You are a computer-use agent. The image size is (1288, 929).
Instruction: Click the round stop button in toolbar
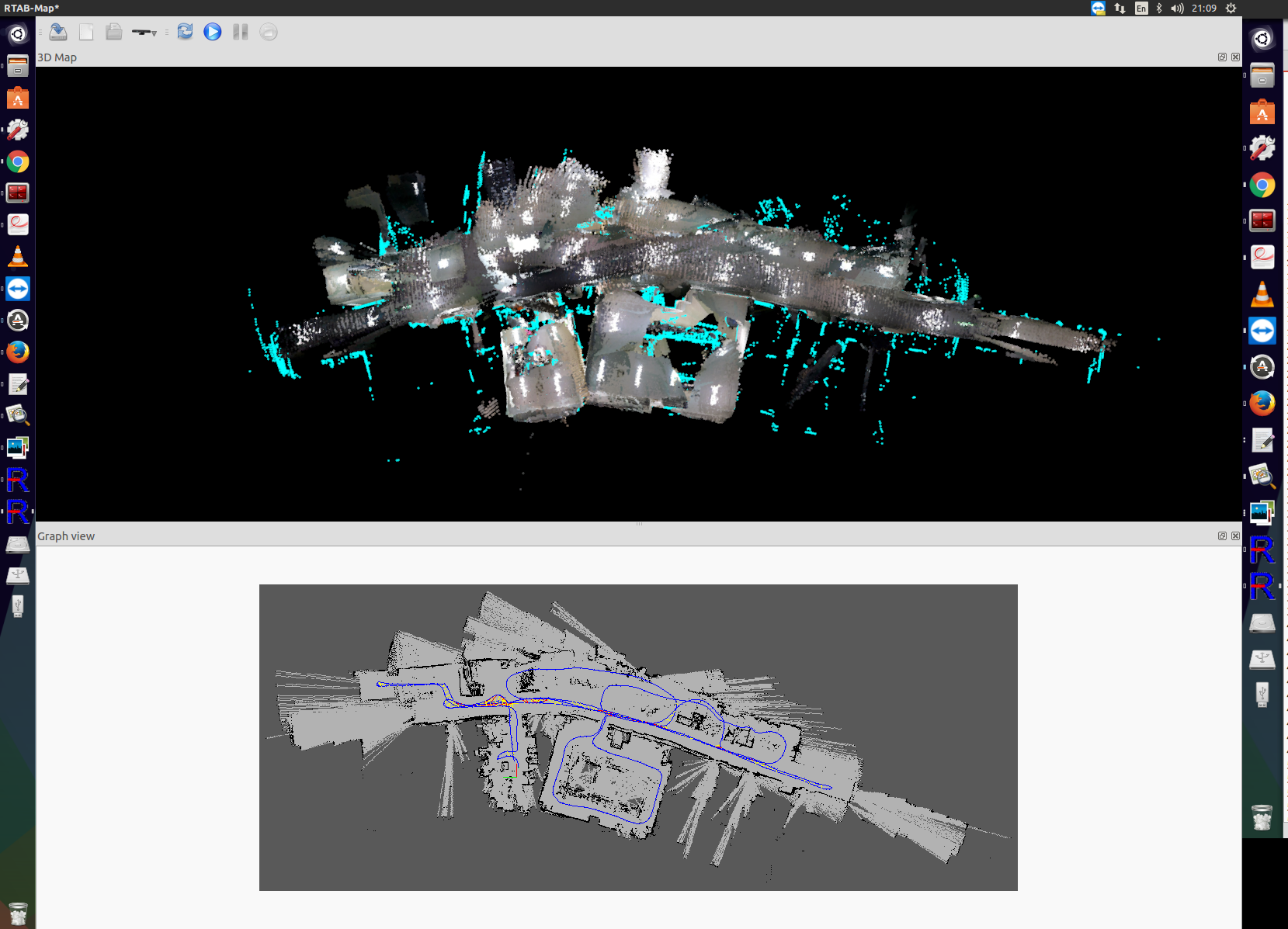click(x=269, y=32)
